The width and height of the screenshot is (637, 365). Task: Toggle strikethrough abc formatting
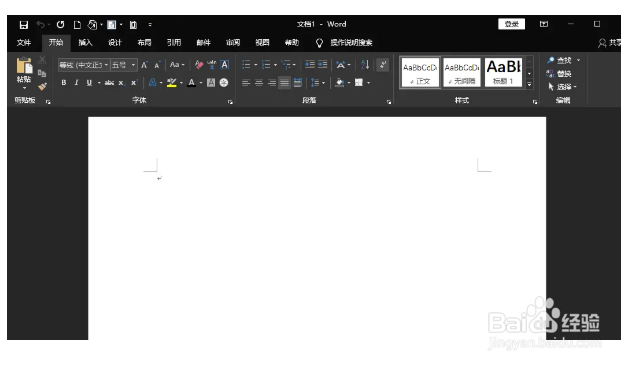tap(109, 83)
